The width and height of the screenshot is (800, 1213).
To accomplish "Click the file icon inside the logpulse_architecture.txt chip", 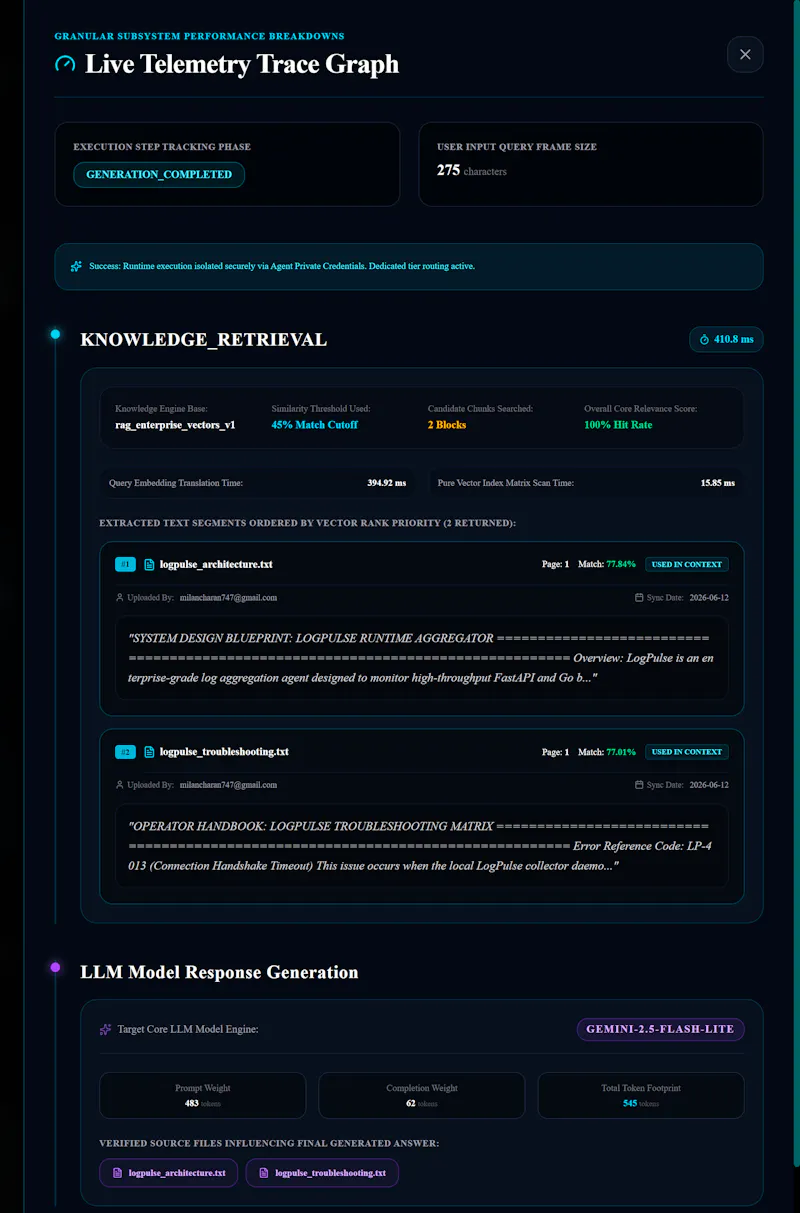I will point(118,1173).
